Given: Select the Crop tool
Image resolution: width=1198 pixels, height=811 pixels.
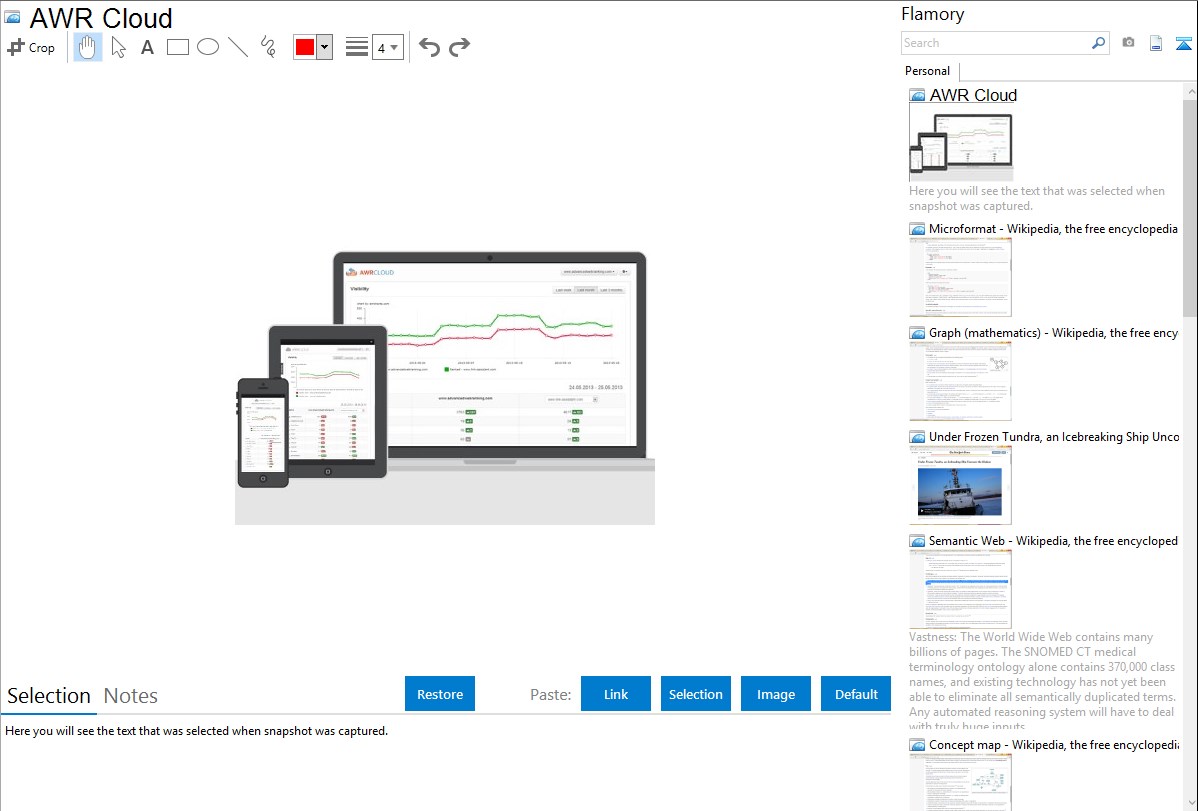Looking at the screenshot, I should pyautogui.click(x=31, y=47).
